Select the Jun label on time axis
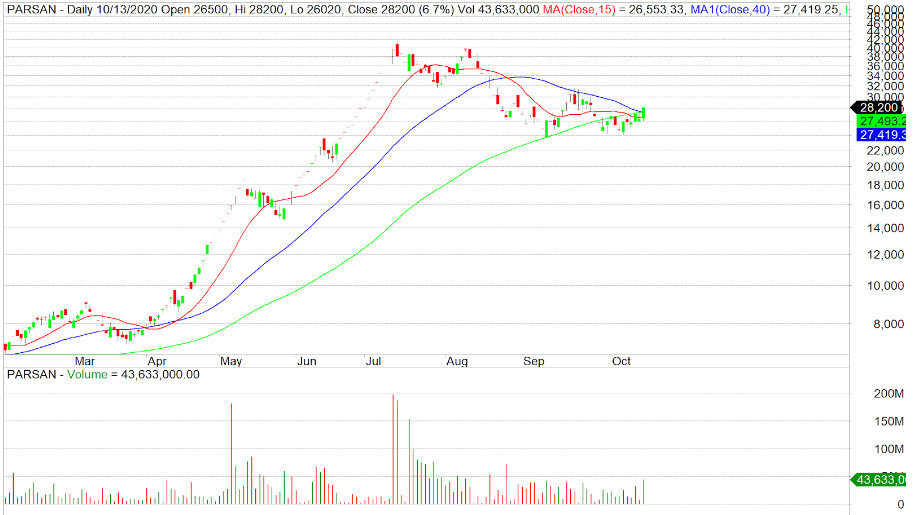The height and width of the screenshot is (515, 913). pyautogui.click(x=307, y=360)
